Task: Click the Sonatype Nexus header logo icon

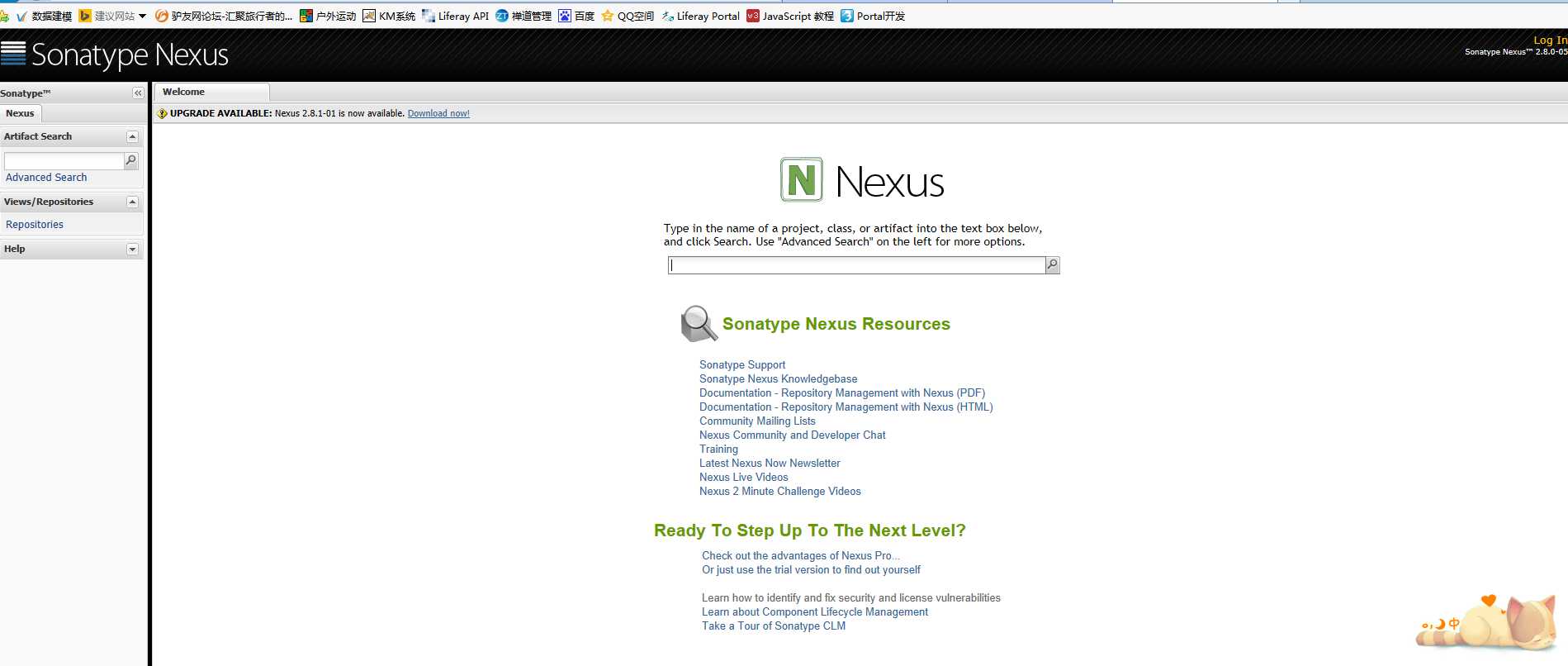Action: pos(13,53)
